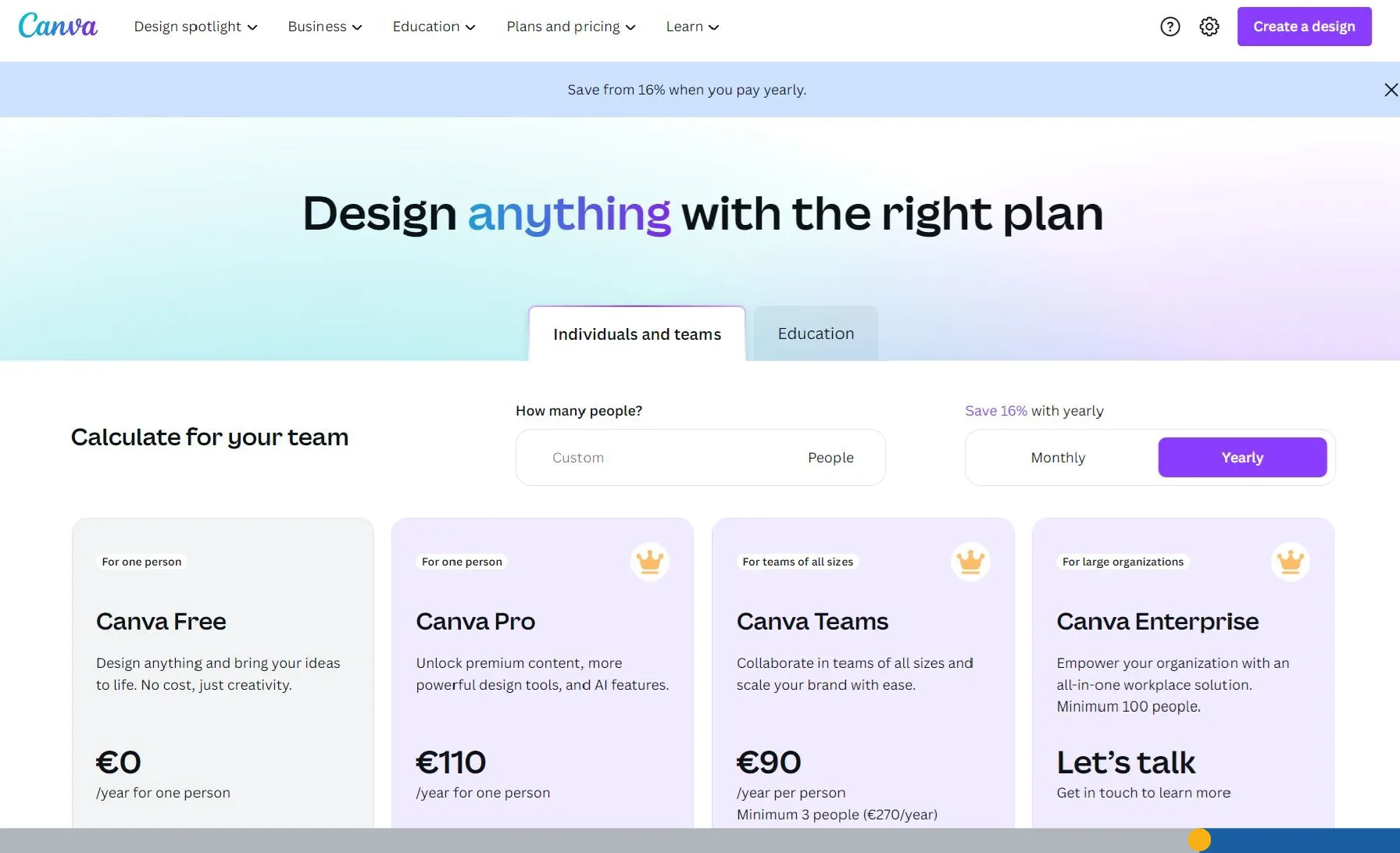
Task: Open the Education dropdown in navigation
Action: click(x=434, y=27)
